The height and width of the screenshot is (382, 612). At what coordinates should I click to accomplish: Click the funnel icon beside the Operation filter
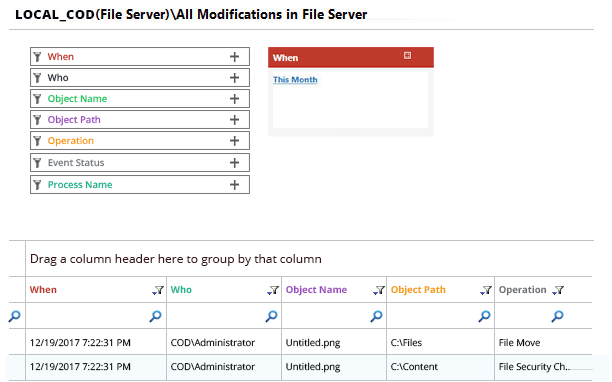point(37,141)
